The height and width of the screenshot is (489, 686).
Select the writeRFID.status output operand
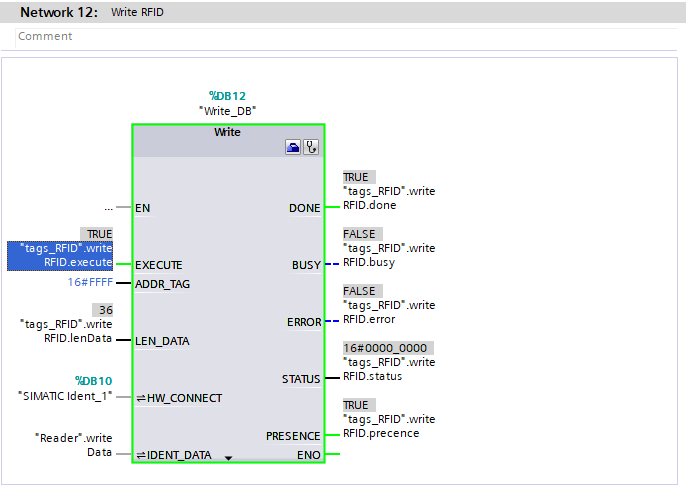388,369
